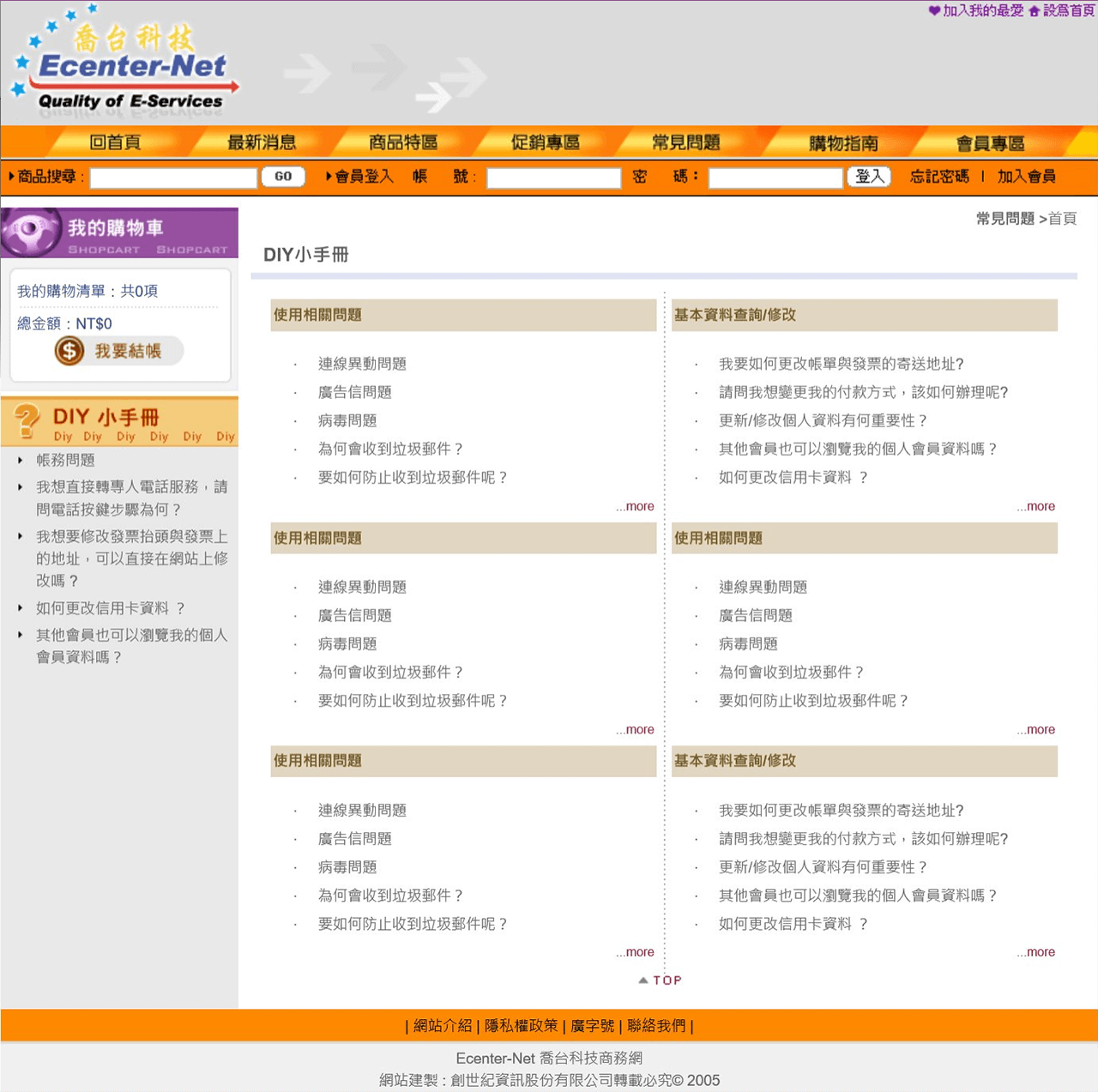This screenshot has height=1092, width=1098.
Task: Open 常見問題 navigation tab
Action: 686,142
